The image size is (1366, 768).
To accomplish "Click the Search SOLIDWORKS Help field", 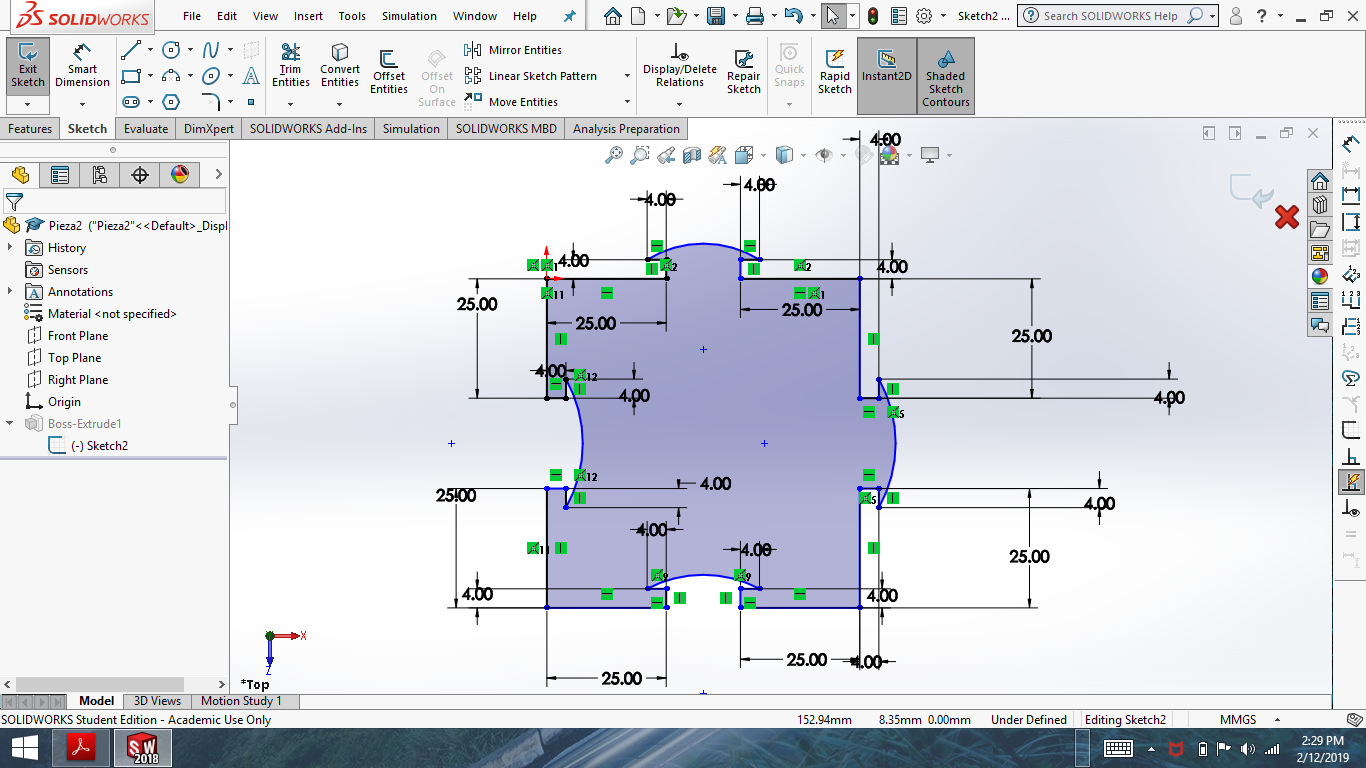I will tap(1110, 16).
